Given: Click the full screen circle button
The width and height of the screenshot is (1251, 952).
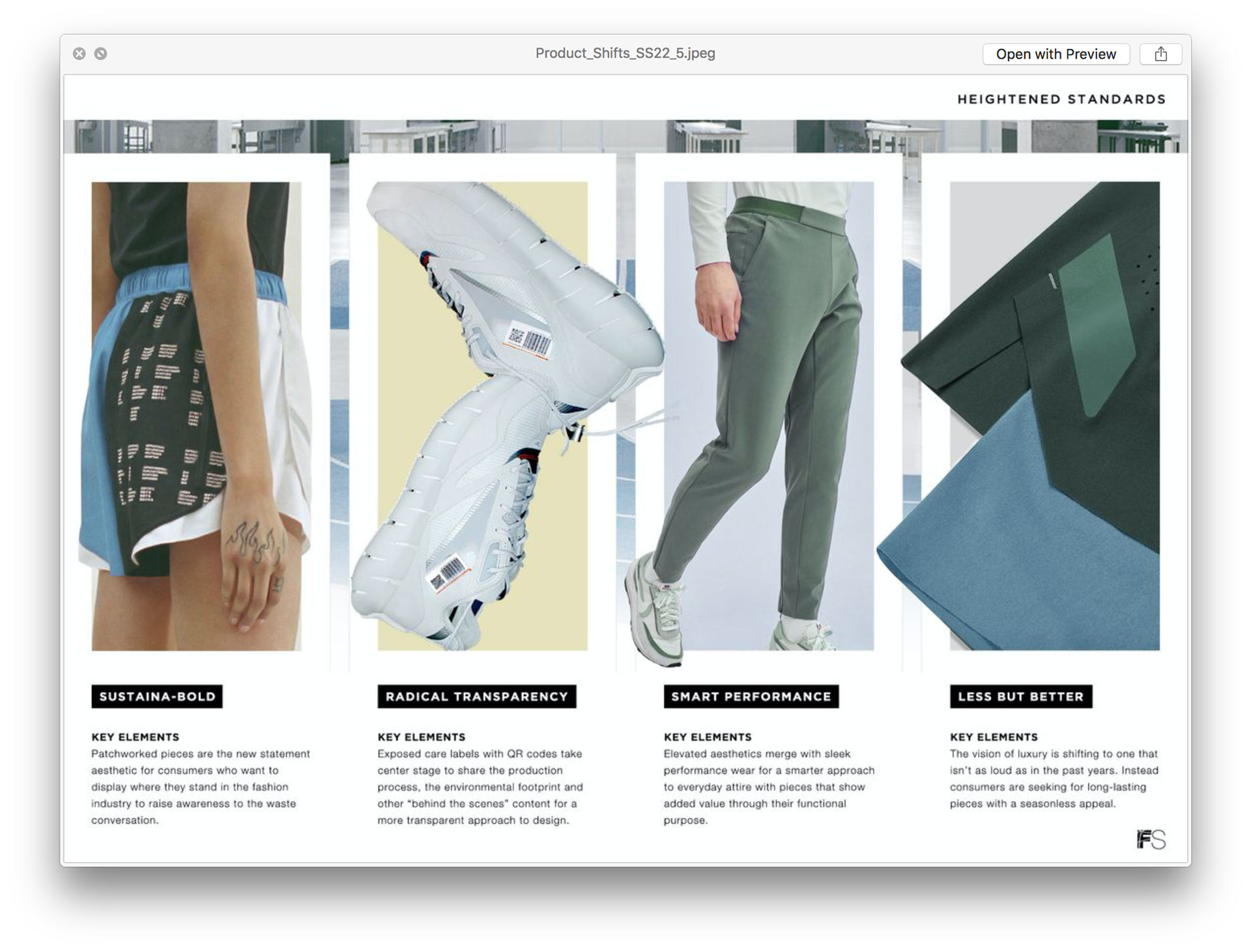Looking at the screenshot, I should click(x=100, y=53).
